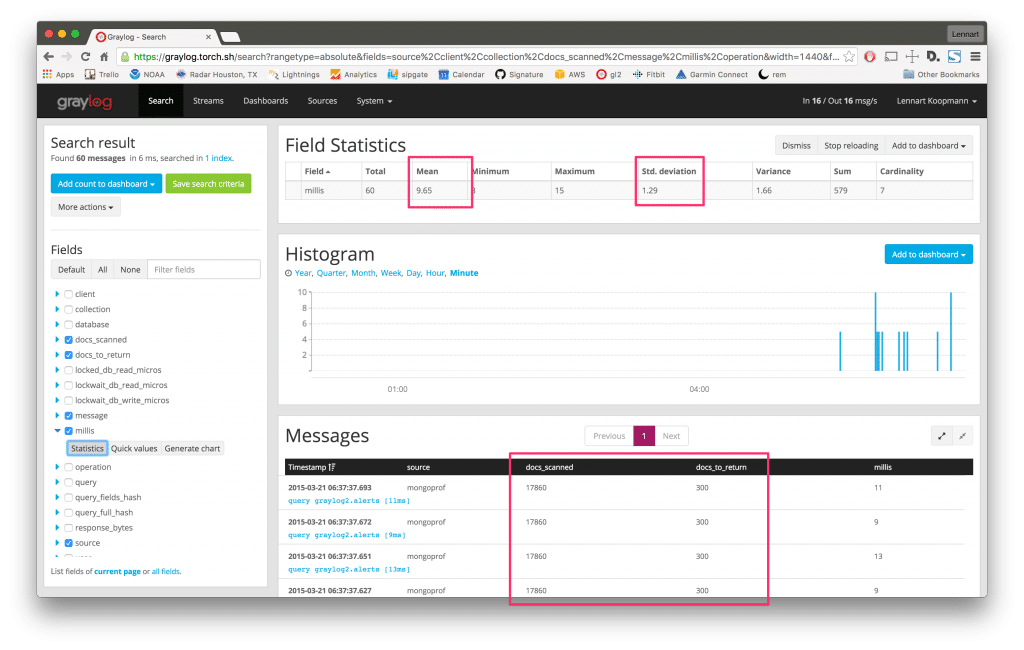Open the More actions dropdown
The height and width of the screenshot is (650, 1024).
pyautogui.click(x=85, y=207)
